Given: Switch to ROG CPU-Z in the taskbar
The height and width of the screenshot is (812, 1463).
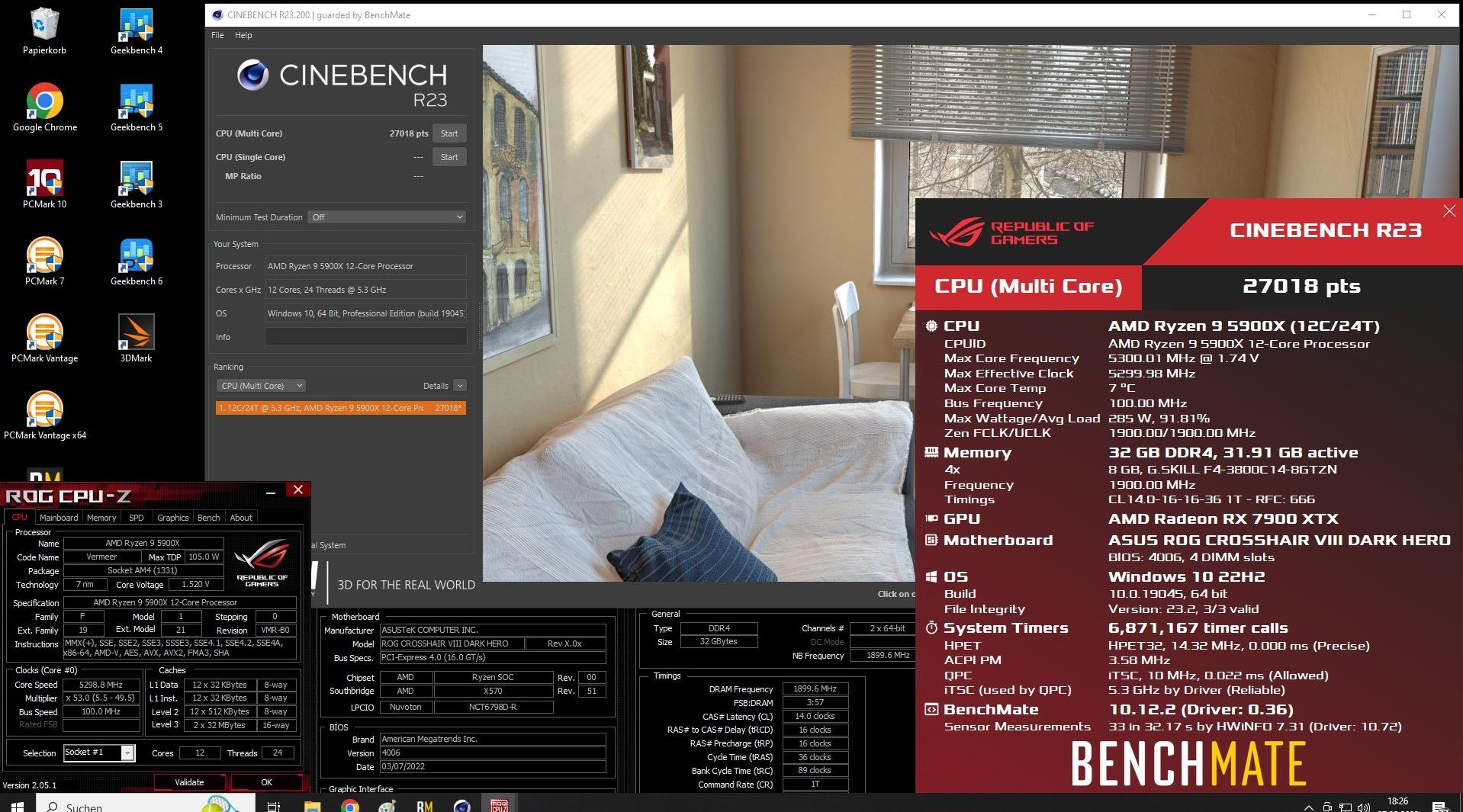Looking at the screenshot, I should pyautogui.click(x=500, y=806).
